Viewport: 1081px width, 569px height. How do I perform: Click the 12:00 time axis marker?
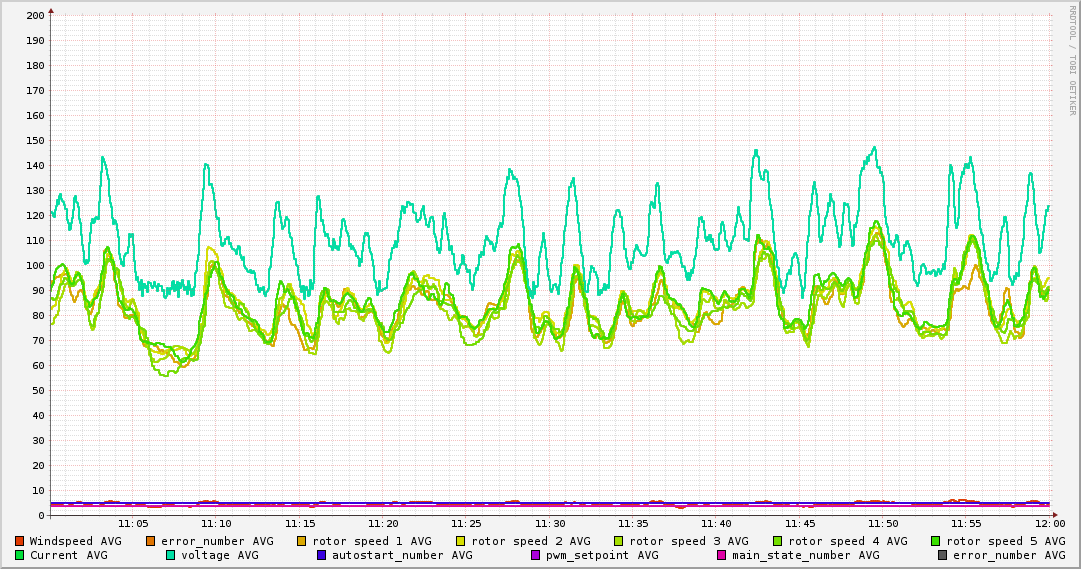[x=1050, y=523]
